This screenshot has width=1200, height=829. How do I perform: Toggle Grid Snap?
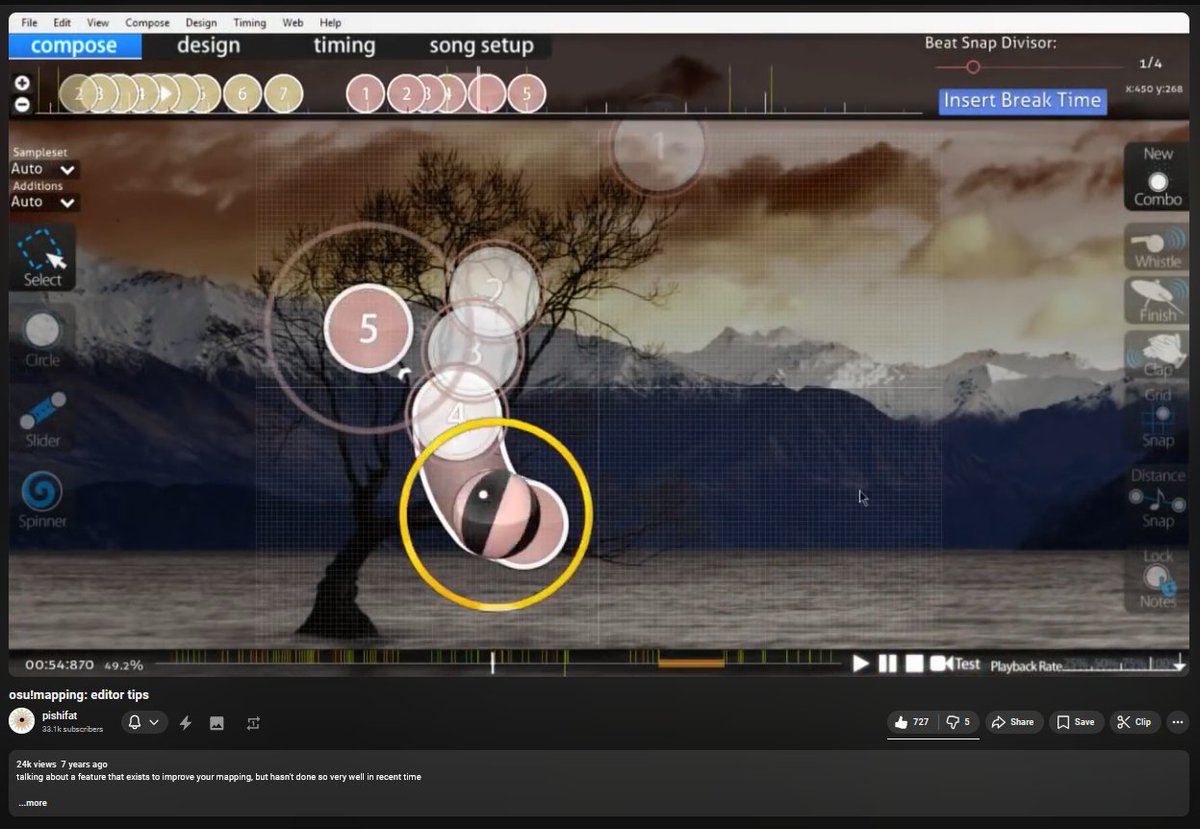coord(1157,417)
